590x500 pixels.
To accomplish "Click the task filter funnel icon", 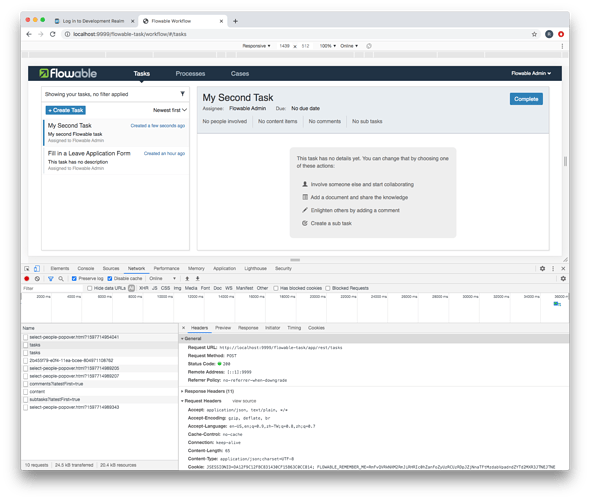I will coord(182,94).
